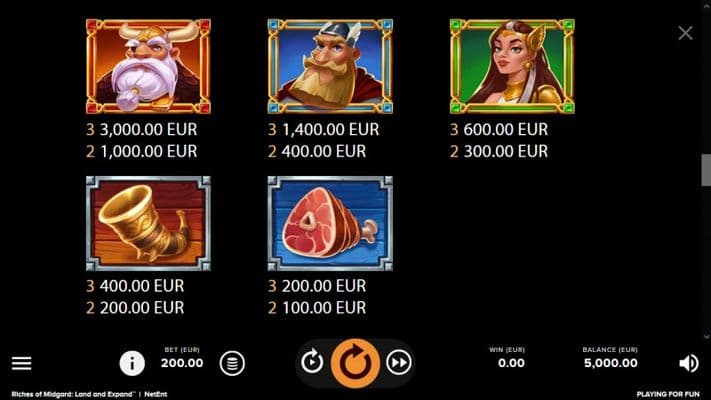Select the golden drinking horn symbol

148,224
